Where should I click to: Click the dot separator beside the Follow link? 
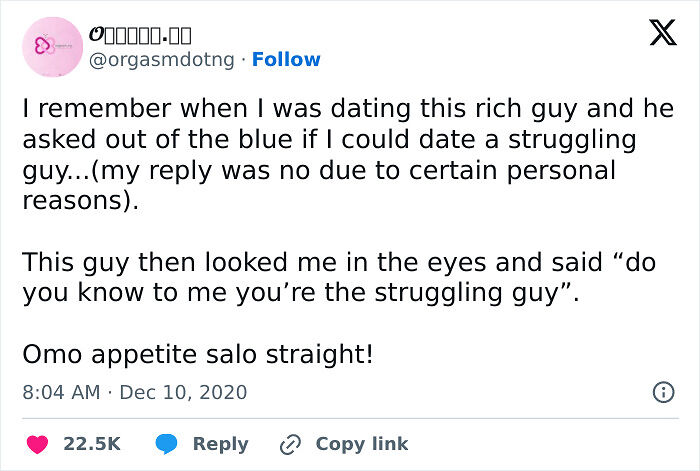pos(243,59)
